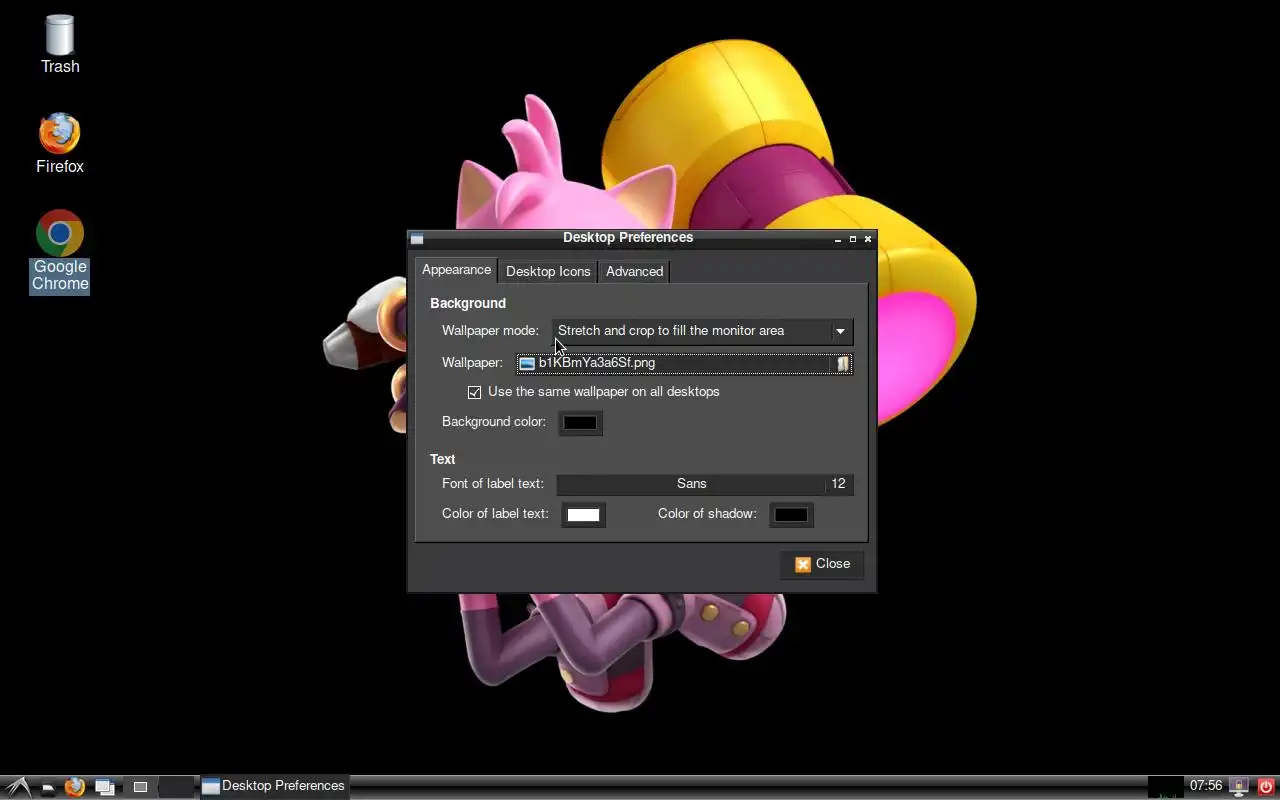Click the lock screen tray icon

[1240, 787]
